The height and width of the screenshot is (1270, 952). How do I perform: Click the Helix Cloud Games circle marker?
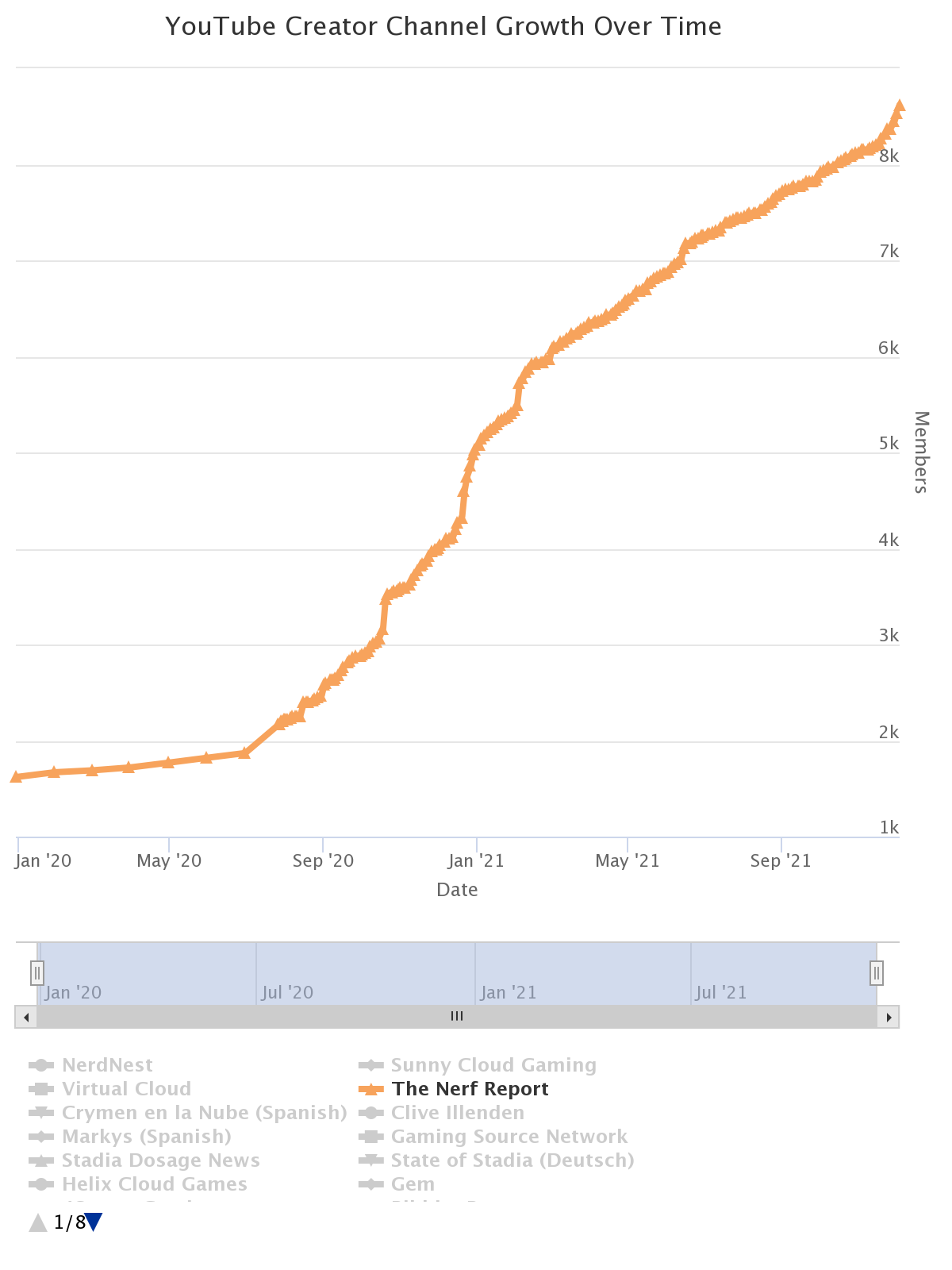41,1184
